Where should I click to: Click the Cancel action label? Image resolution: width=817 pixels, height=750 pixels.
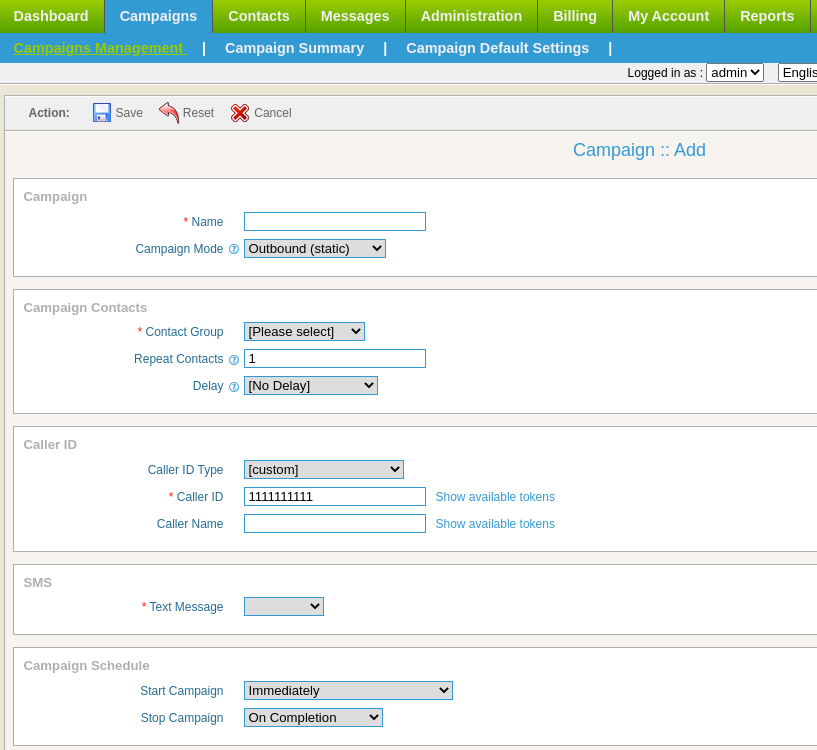click(x=273, y=113)
